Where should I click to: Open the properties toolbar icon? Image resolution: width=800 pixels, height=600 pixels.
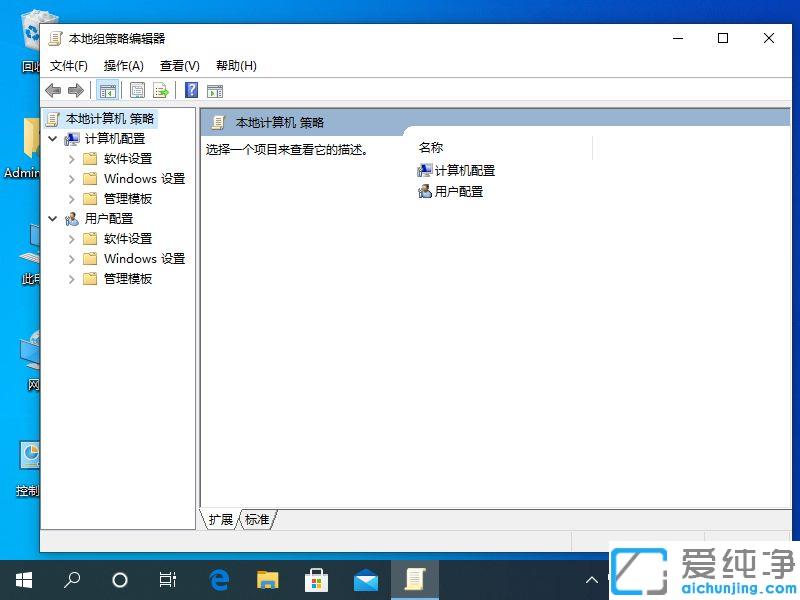click(x=137, y=90)
